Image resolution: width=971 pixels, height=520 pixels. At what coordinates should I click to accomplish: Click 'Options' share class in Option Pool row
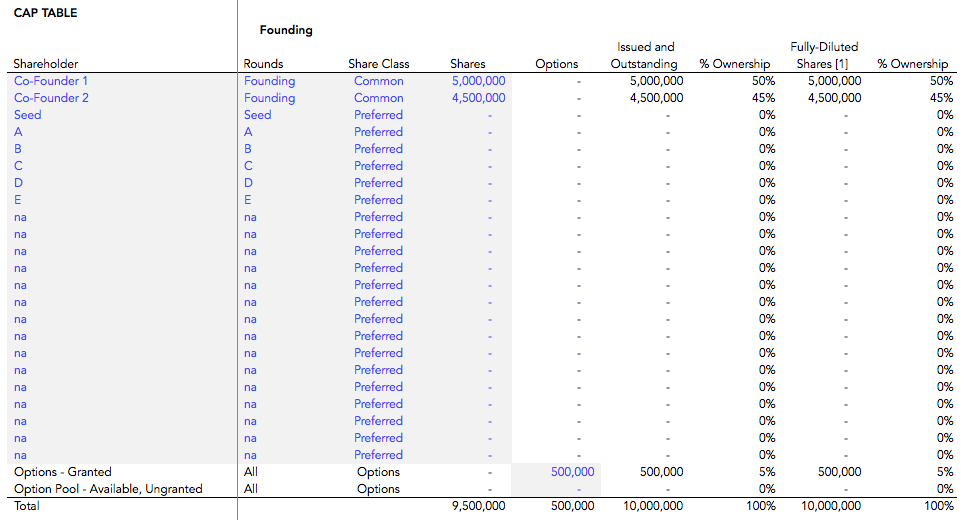tap(378, 489)
